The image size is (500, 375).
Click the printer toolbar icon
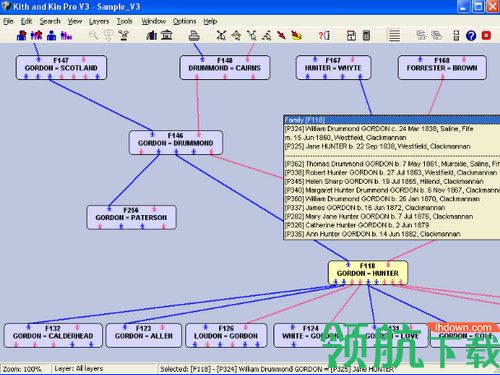pos(194,35)
